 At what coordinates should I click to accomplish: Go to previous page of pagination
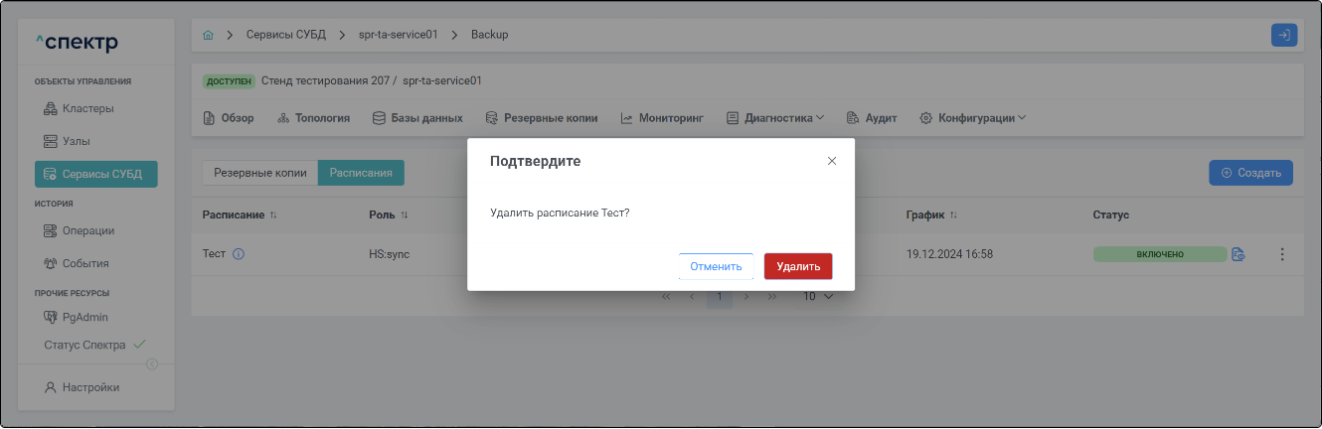691,297
